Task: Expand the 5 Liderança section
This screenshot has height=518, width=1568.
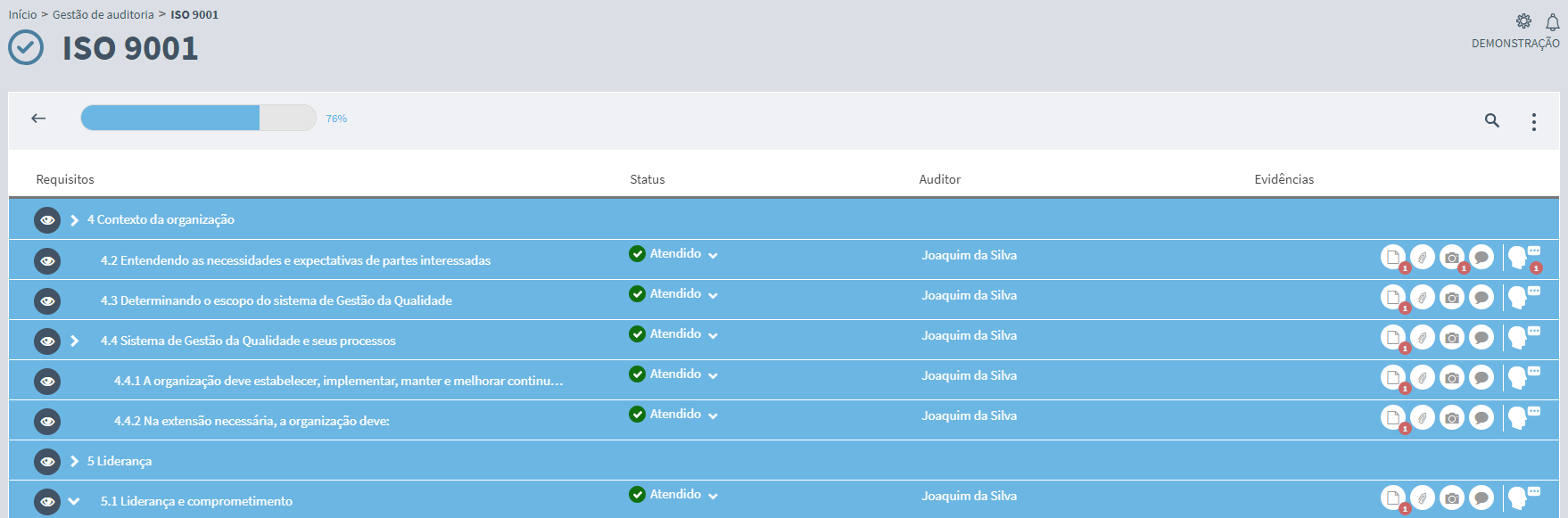Action: 75,461
